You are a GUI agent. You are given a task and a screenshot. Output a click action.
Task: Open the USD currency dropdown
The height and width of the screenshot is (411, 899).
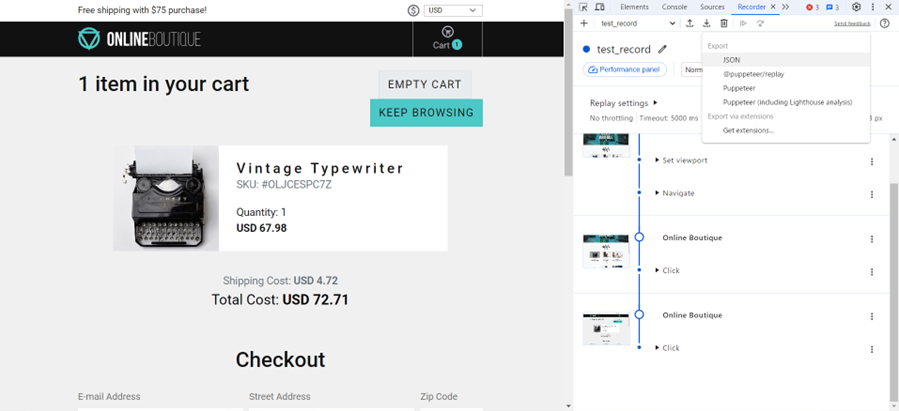coord(453,10)
